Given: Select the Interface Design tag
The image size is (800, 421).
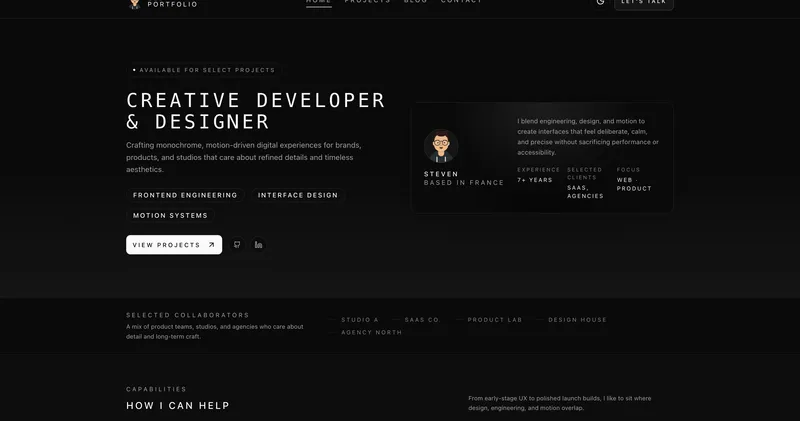Looking at the screenshot, I should tap(298, 195).
